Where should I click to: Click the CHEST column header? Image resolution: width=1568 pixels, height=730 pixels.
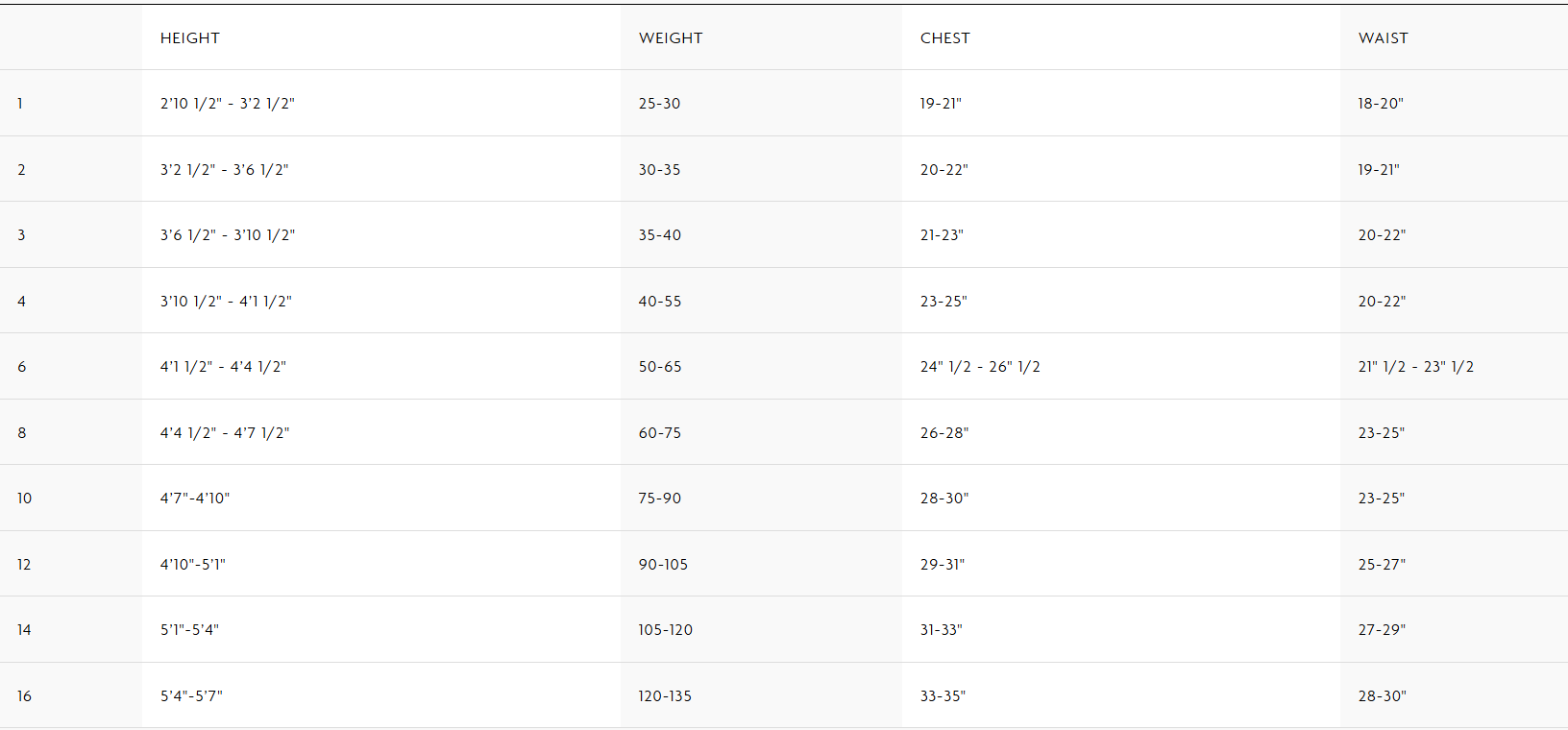944,38
